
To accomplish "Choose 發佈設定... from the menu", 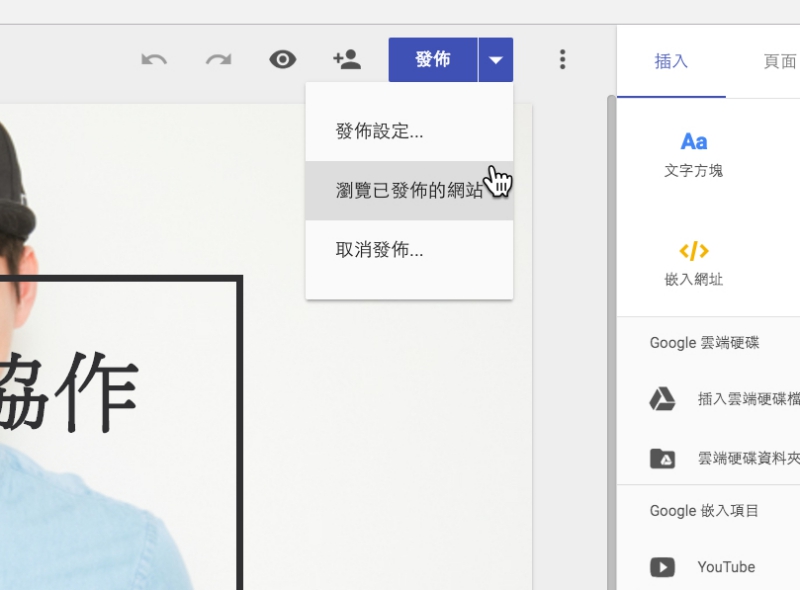I will tap(380, 131).
